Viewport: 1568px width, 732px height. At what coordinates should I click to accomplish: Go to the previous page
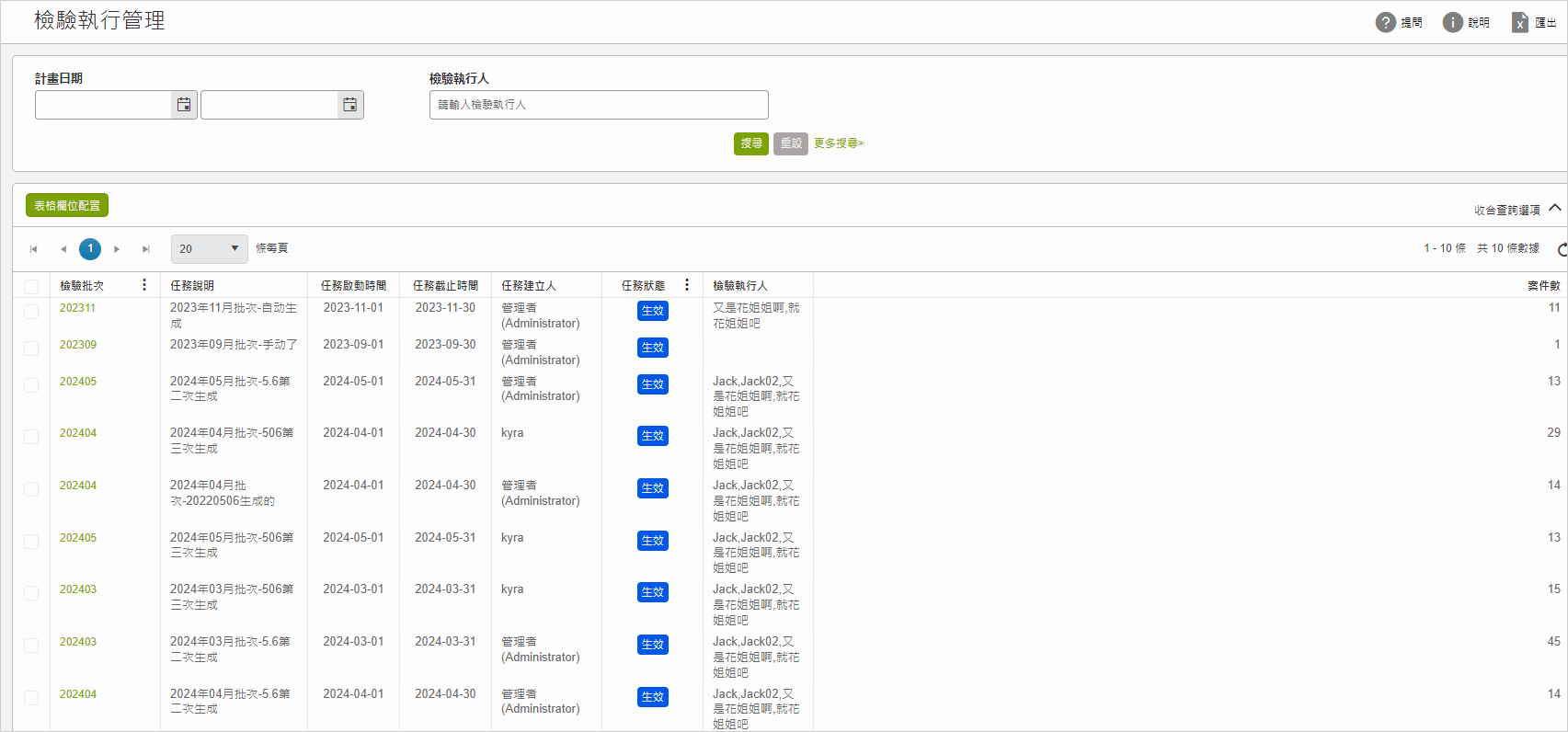point(63,249)
